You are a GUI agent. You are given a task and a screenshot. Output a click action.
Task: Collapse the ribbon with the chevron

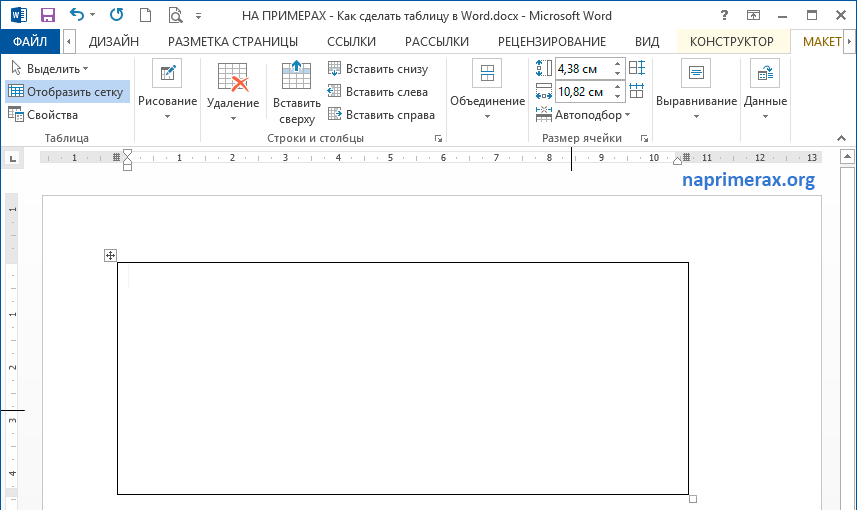point(841,138)
